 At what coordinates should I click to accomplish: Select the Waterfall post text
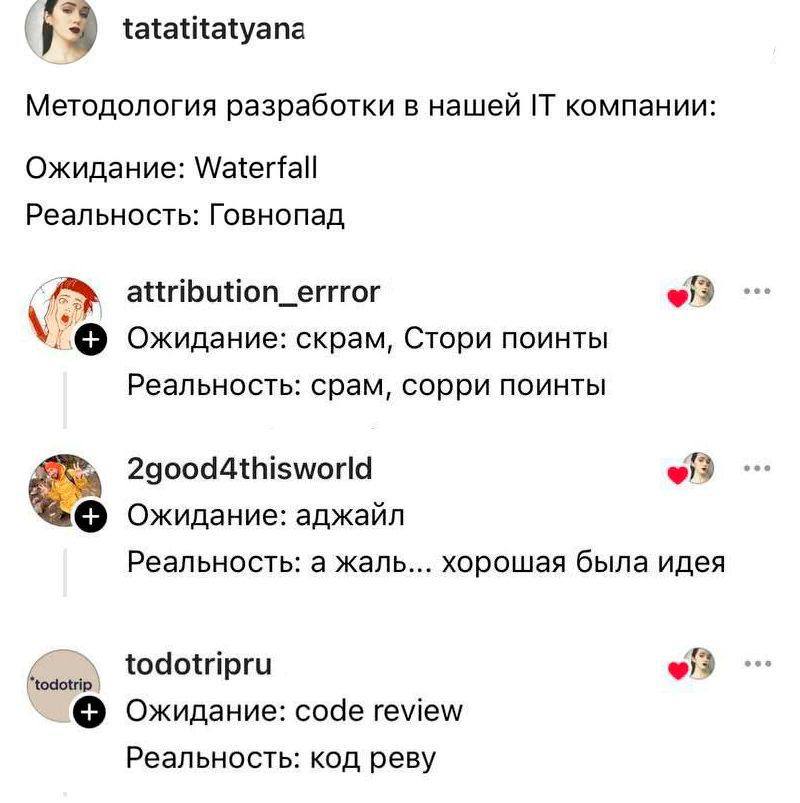click(171, 167)
